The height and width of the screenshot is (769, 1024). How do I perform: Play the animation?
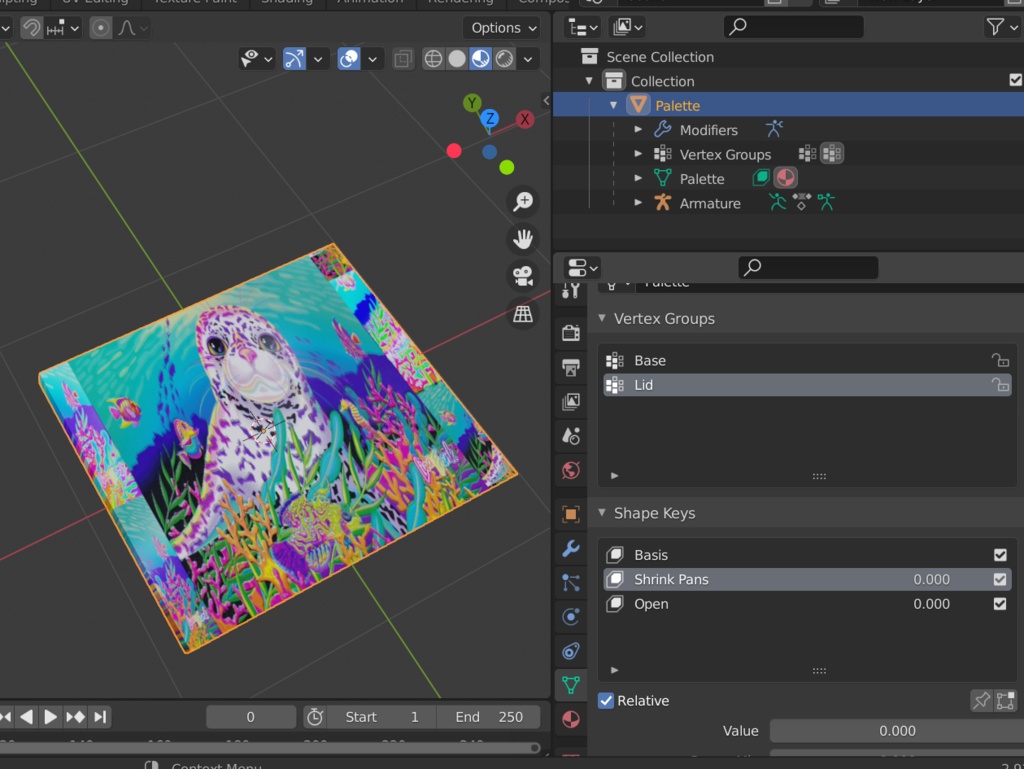click(50, 717)
